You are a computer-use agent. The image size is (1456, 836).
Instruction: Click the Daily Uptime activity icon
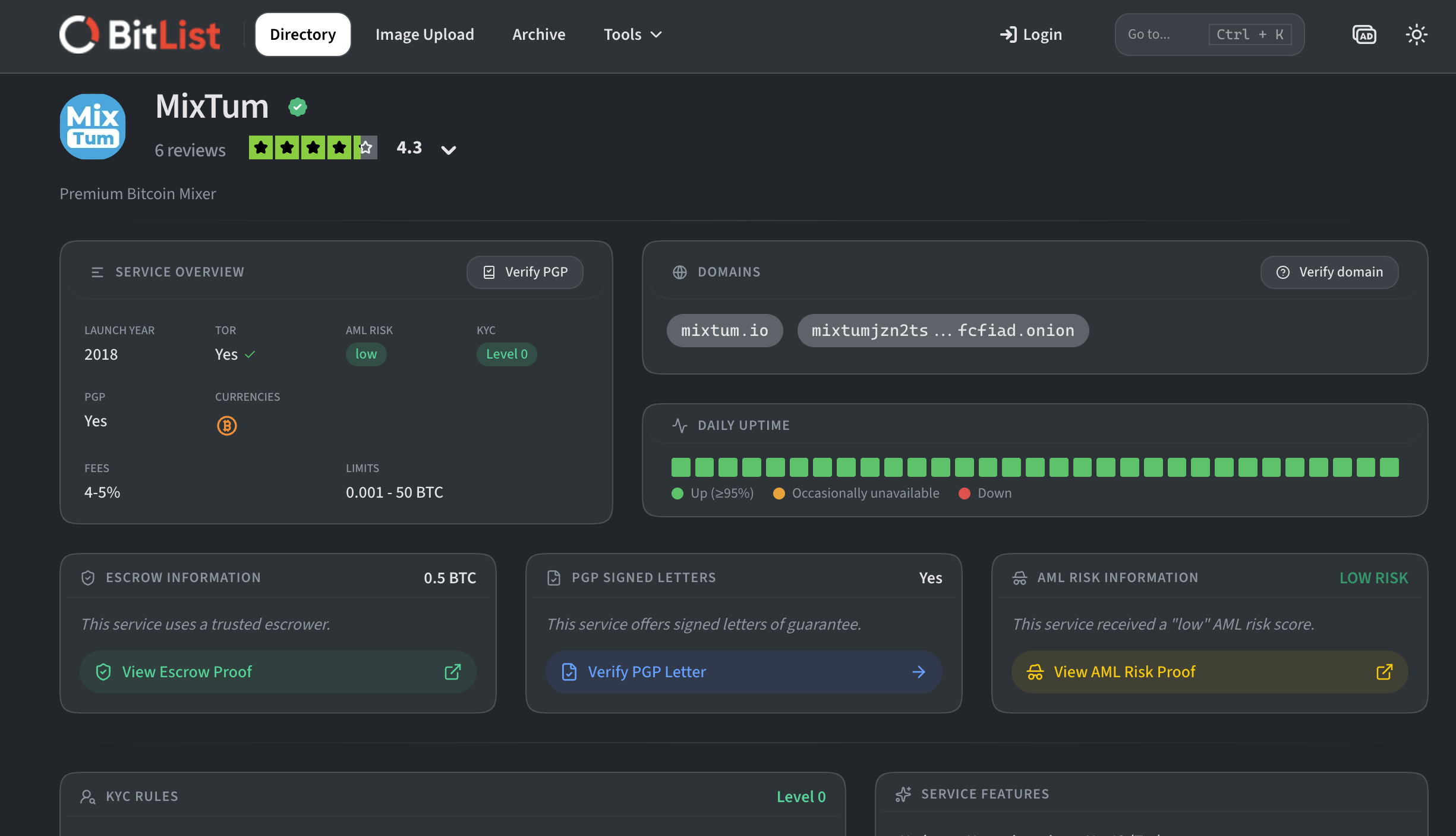[680, 426]
